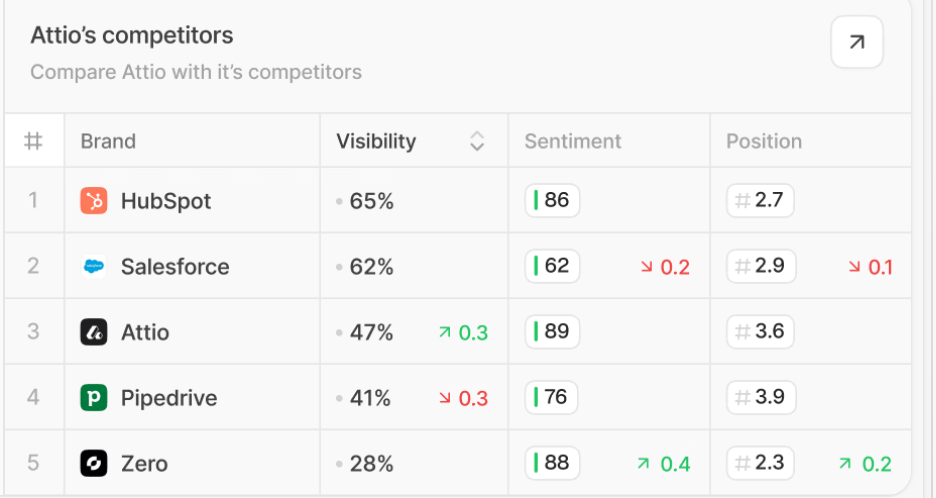Click the Salesforce cloud logo icon
Image resolution: width=936 pixels, height=498 pixels.
93,267
